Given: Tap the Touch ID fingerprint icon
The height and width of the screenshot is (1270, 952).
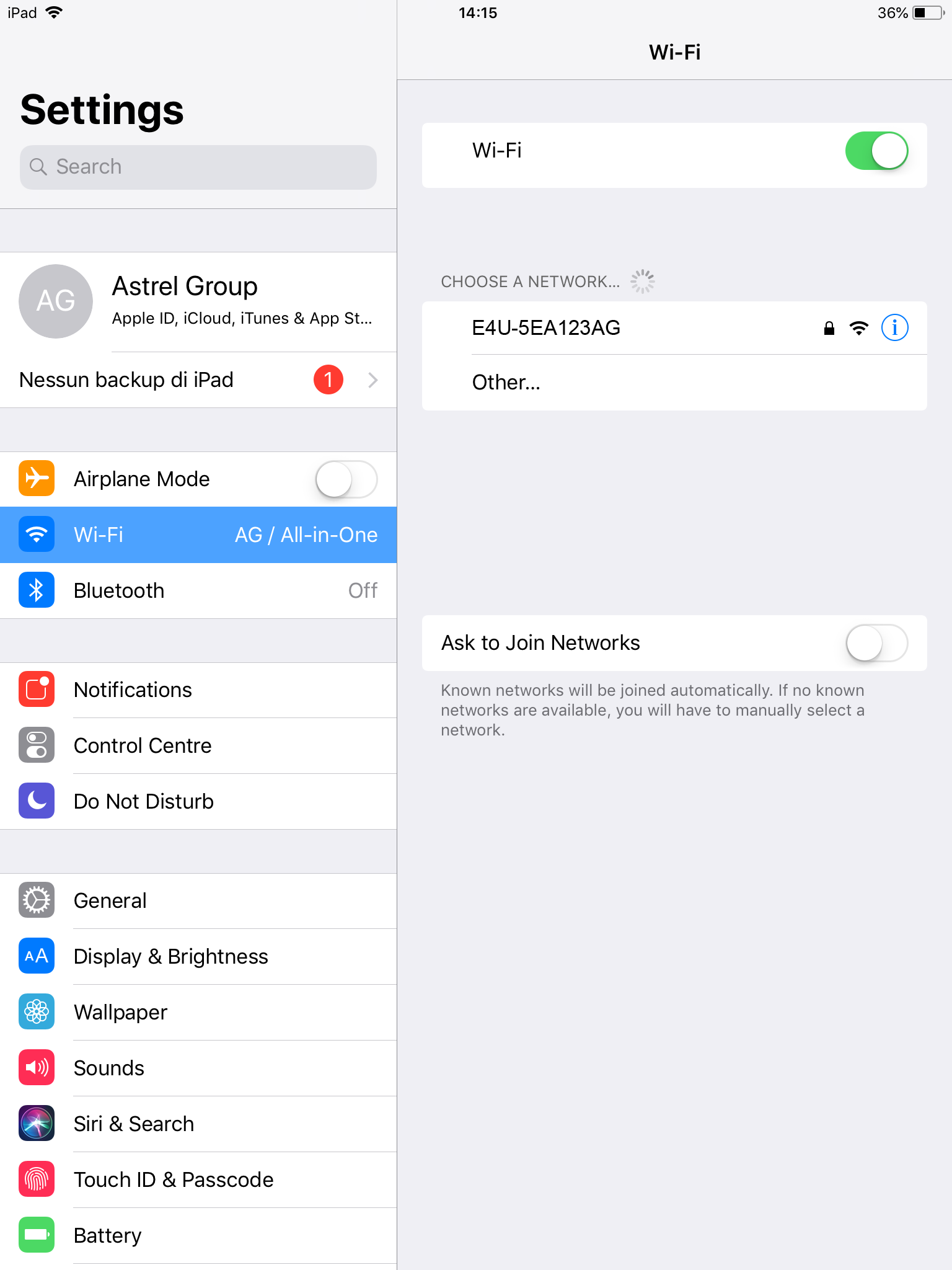Looking at the screenshot, I should (x=37, y=1179).
